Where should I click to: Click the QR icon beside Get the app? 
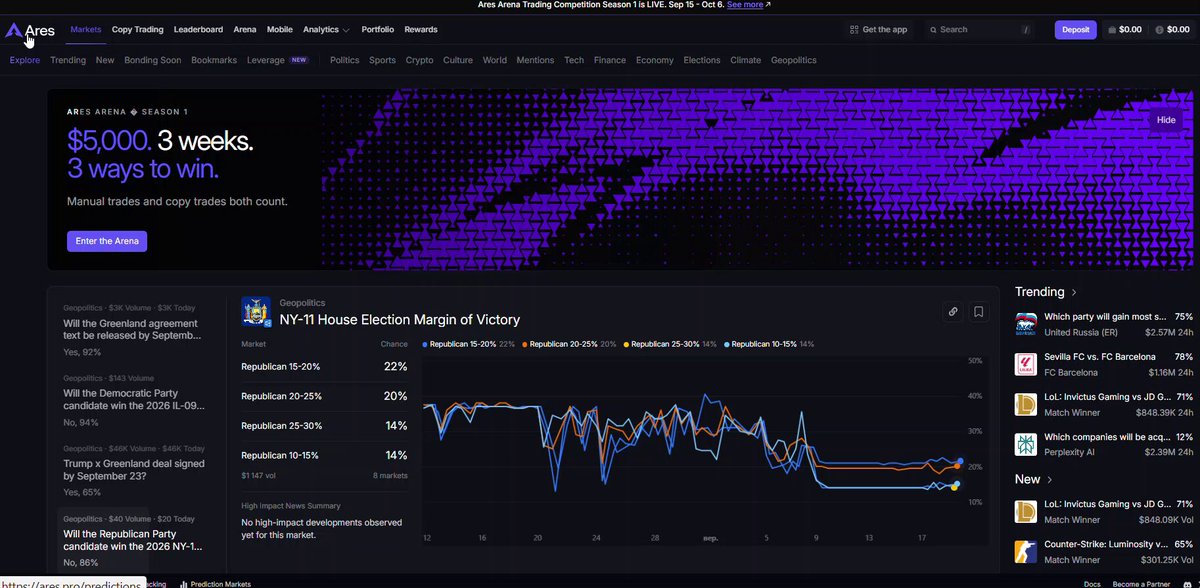coord(854,30)
